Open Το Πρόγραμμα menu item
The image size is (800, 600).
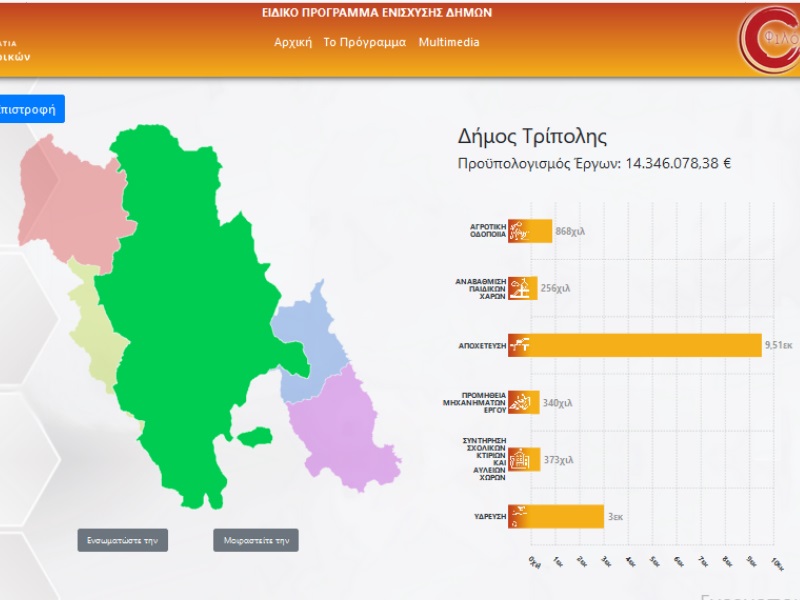click(365, 42)
